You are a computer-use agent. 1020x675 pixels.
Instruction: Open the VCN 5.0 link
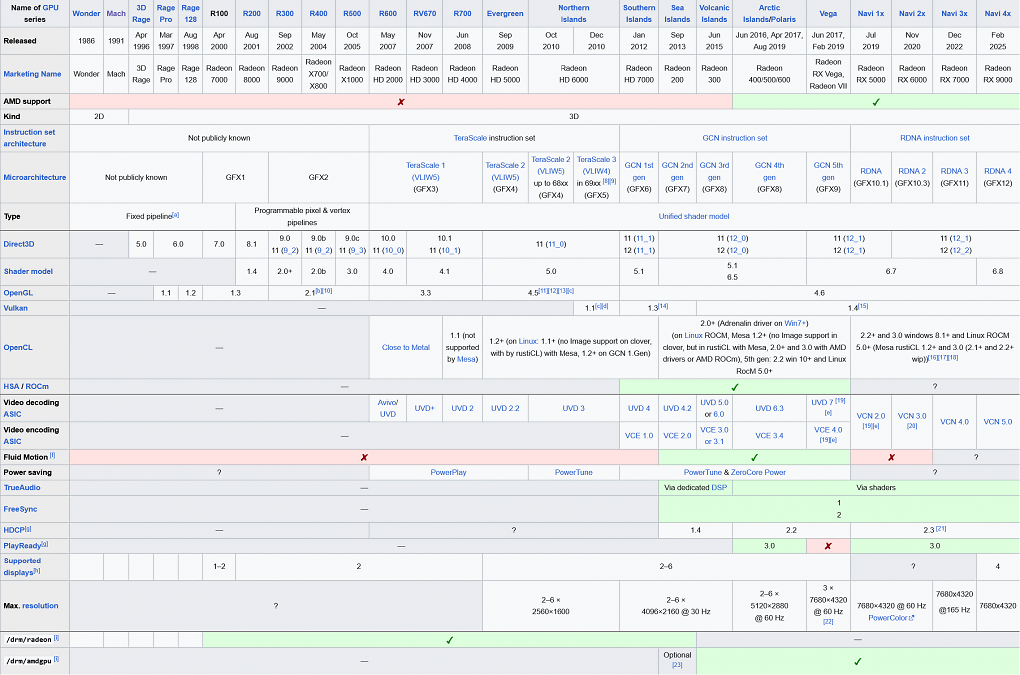pos(997,422)
